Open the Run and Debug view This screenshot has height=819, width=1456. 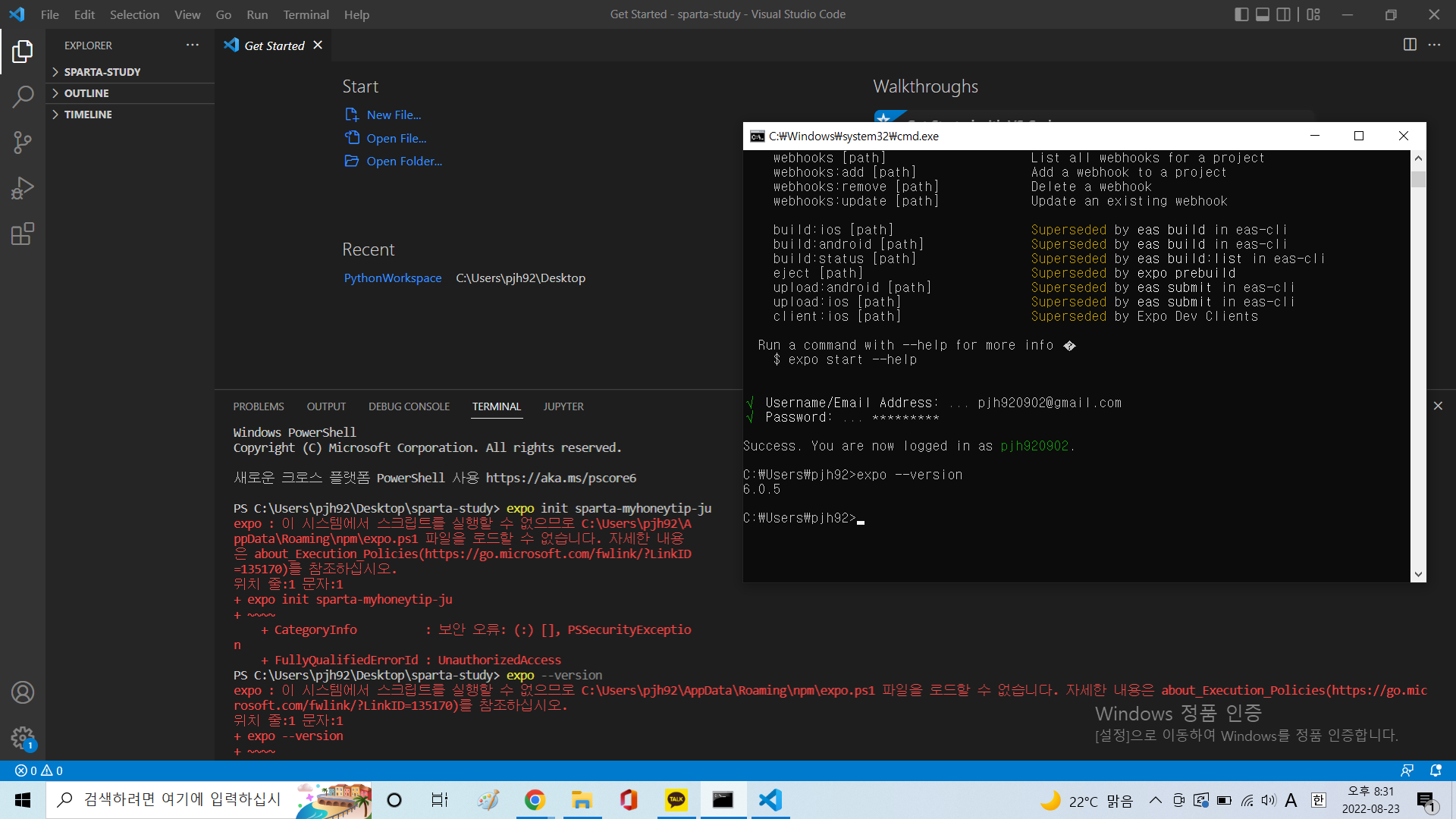[x=23, y=188]
